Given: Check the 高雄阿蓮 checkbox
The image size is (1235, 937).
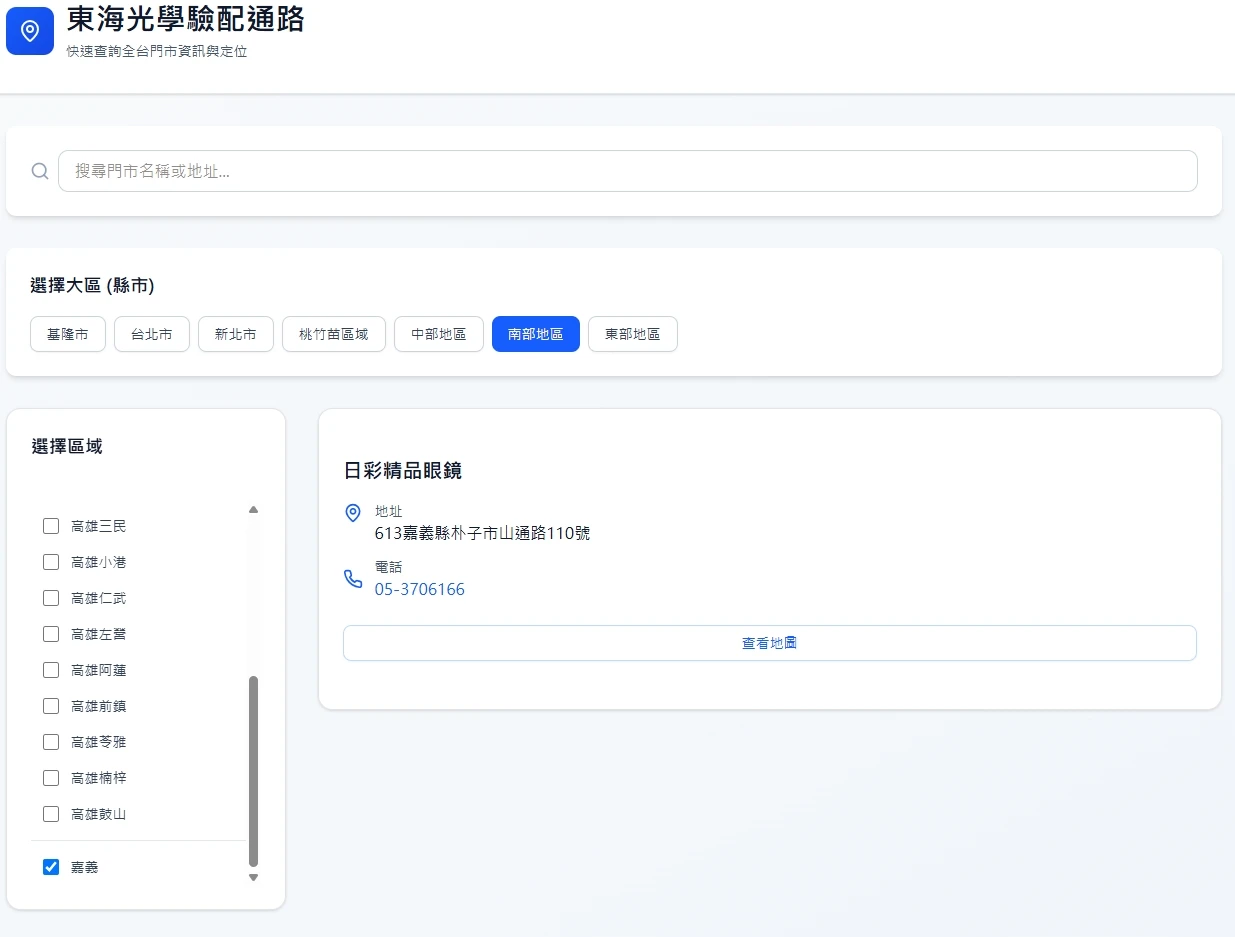Looking at the screenshot, I should (x=51, y=670).
